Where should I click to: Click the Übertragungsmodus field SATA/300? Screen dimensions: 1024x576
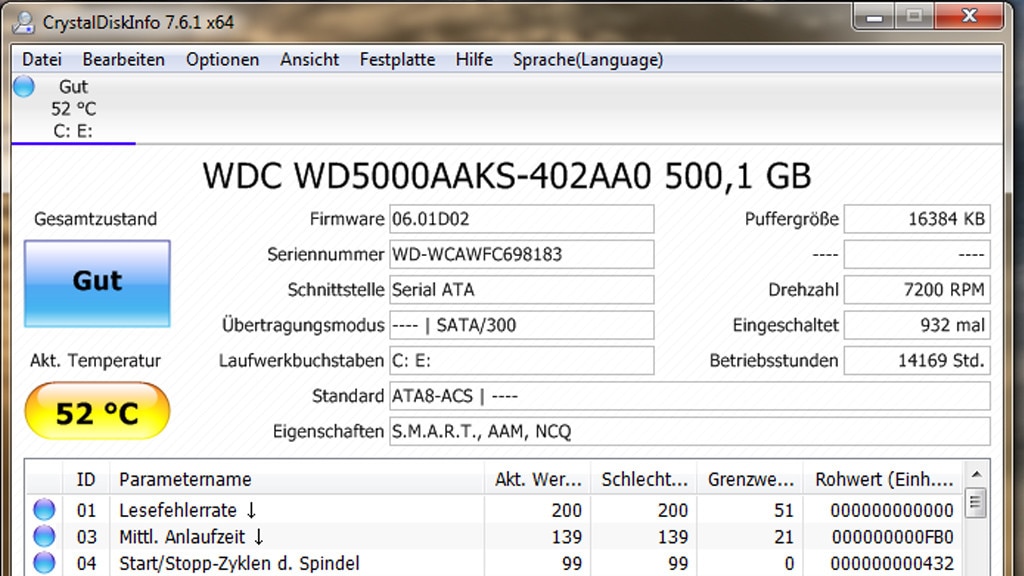[522, 325]
